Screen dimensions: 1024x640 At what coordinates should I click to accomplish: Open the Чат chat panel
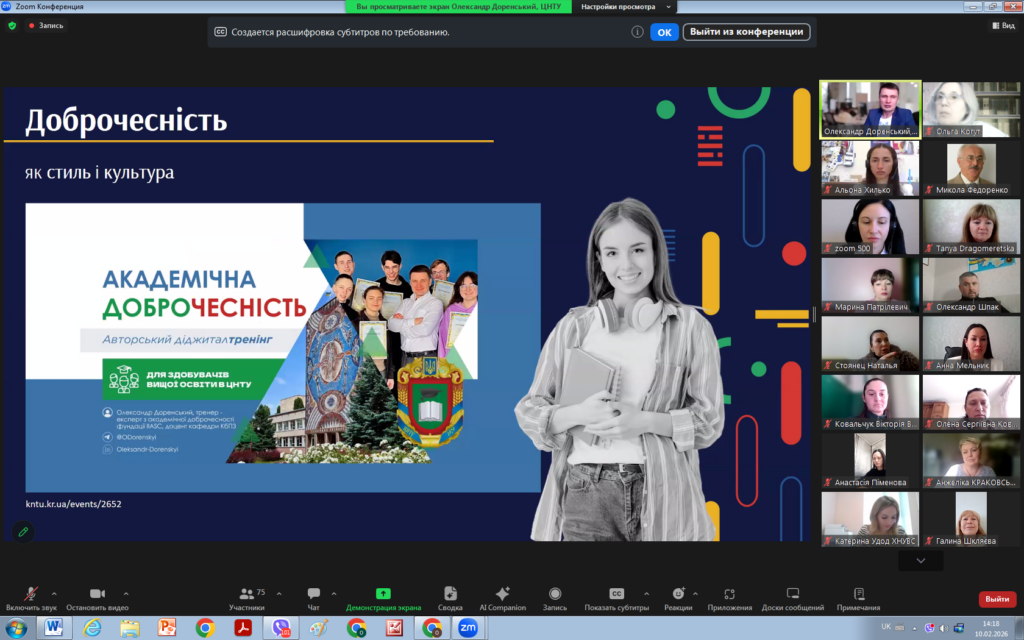tap(314, 594)
